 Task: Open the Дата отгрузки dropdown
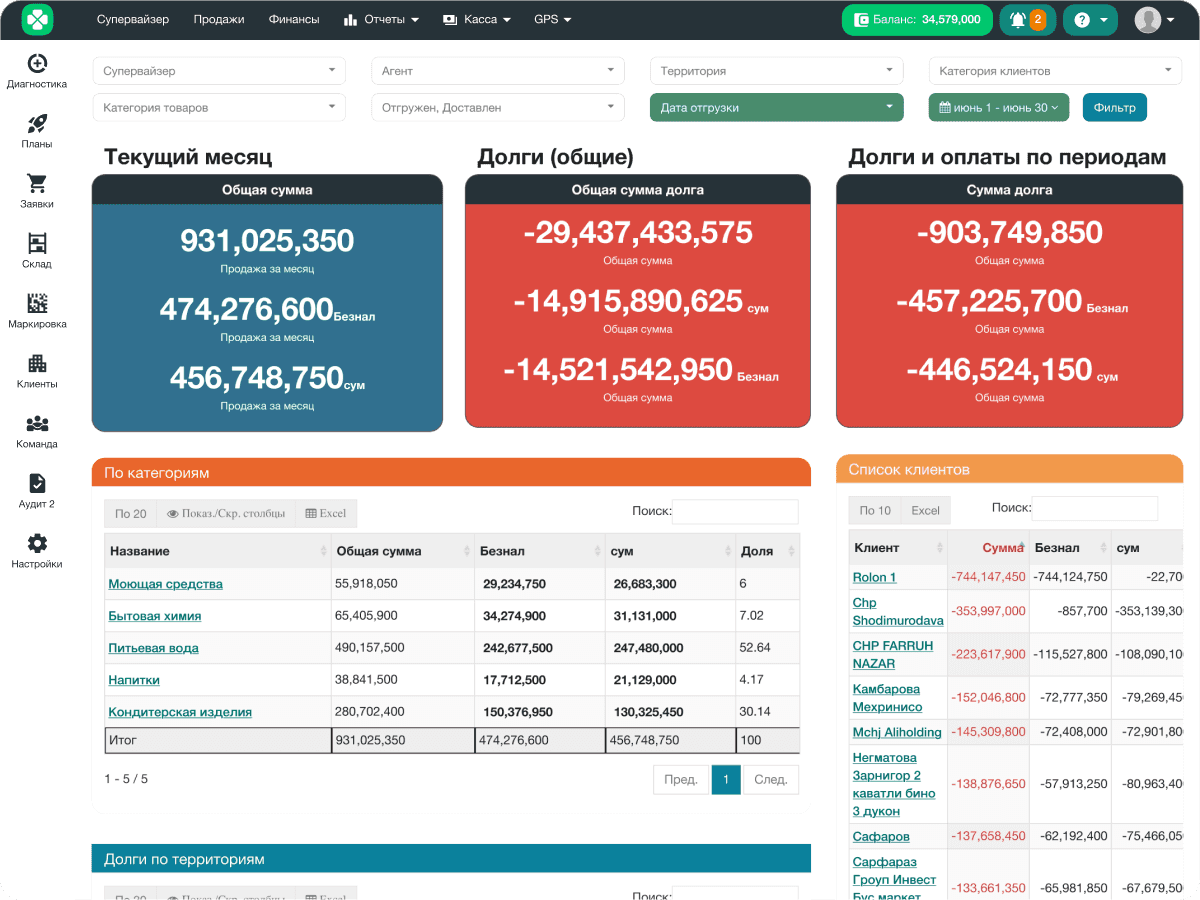tap(776, 107)
